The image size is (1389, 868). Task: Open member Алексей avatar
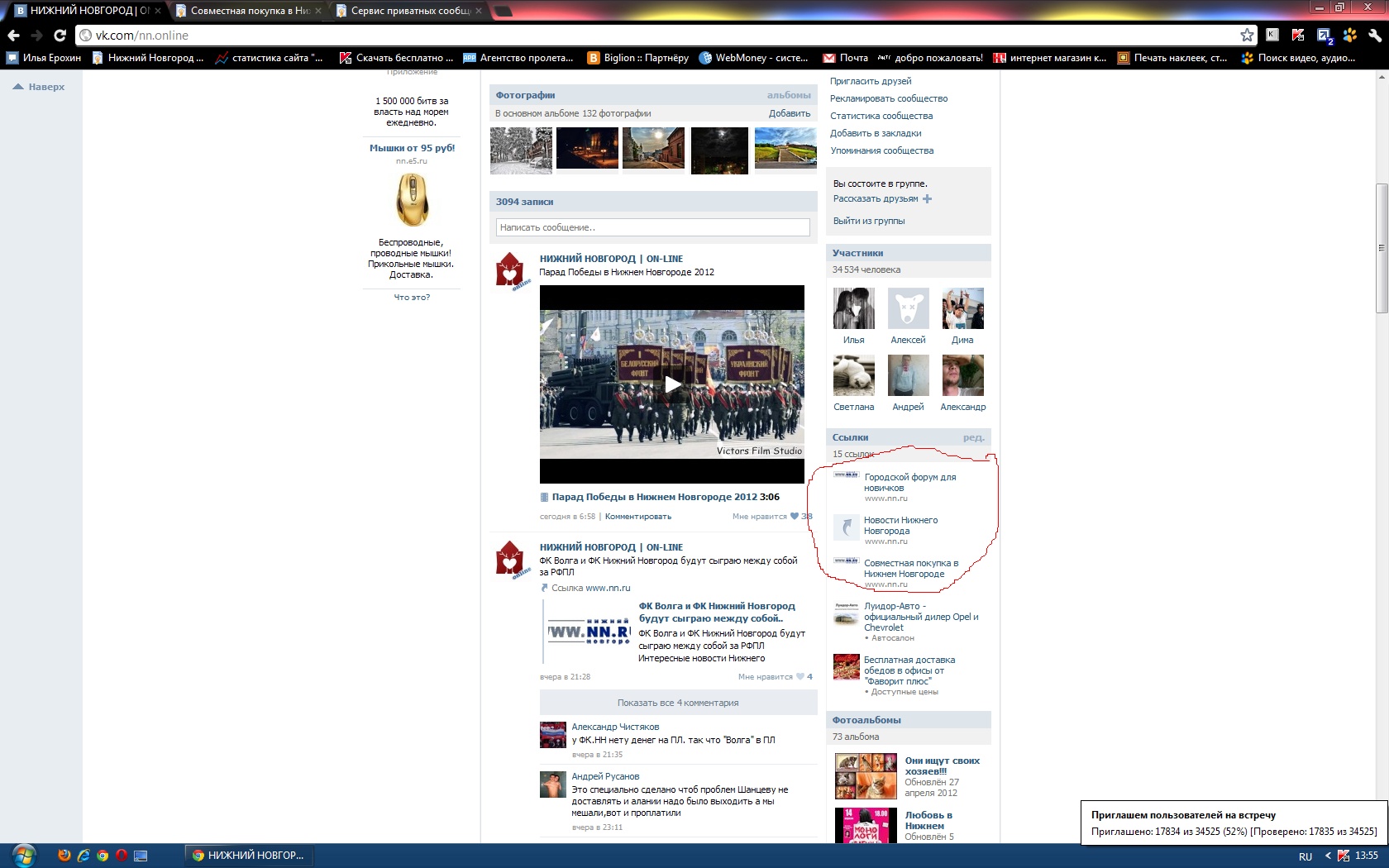909,308
